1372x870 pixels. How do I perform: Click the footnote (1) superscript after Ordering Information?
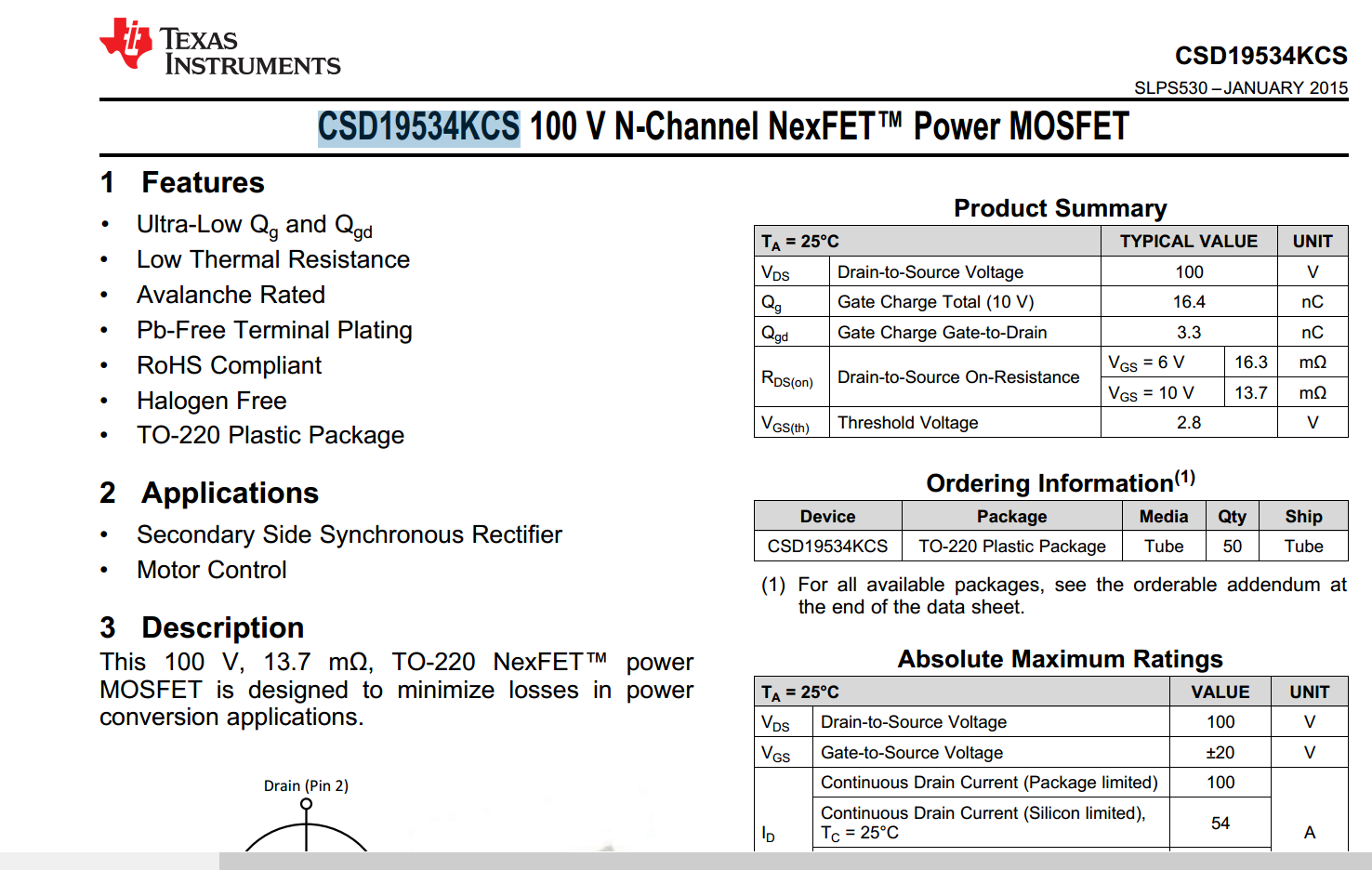pos(1183,476)
